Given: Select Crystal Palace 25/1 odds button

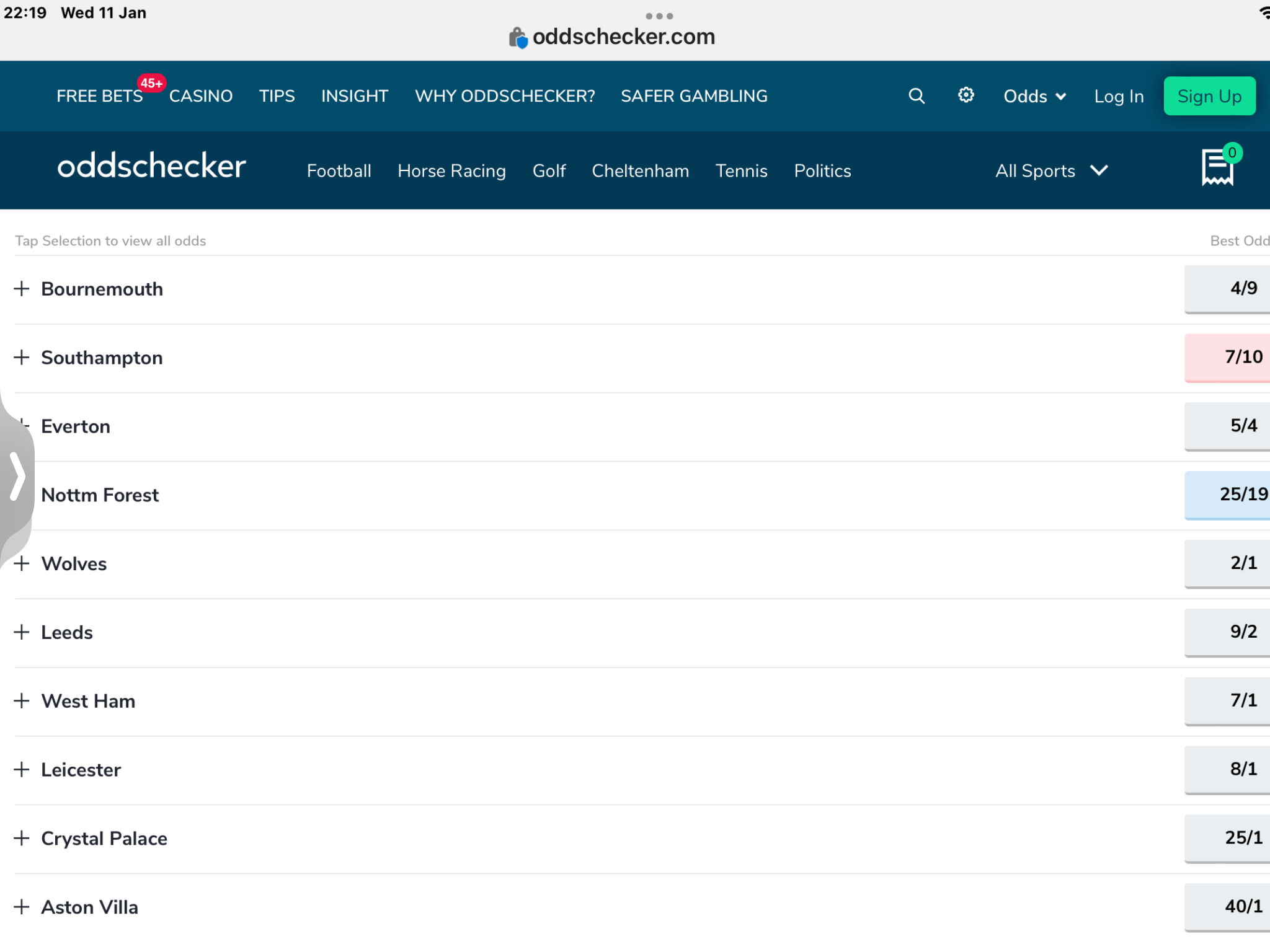Looking at the screenshot, I should 1227,839.
